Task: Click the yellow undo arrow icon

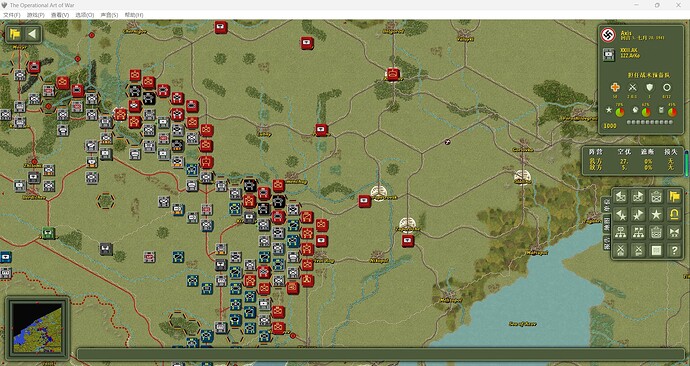Action: pyautogui.click(x=674, y=215)
